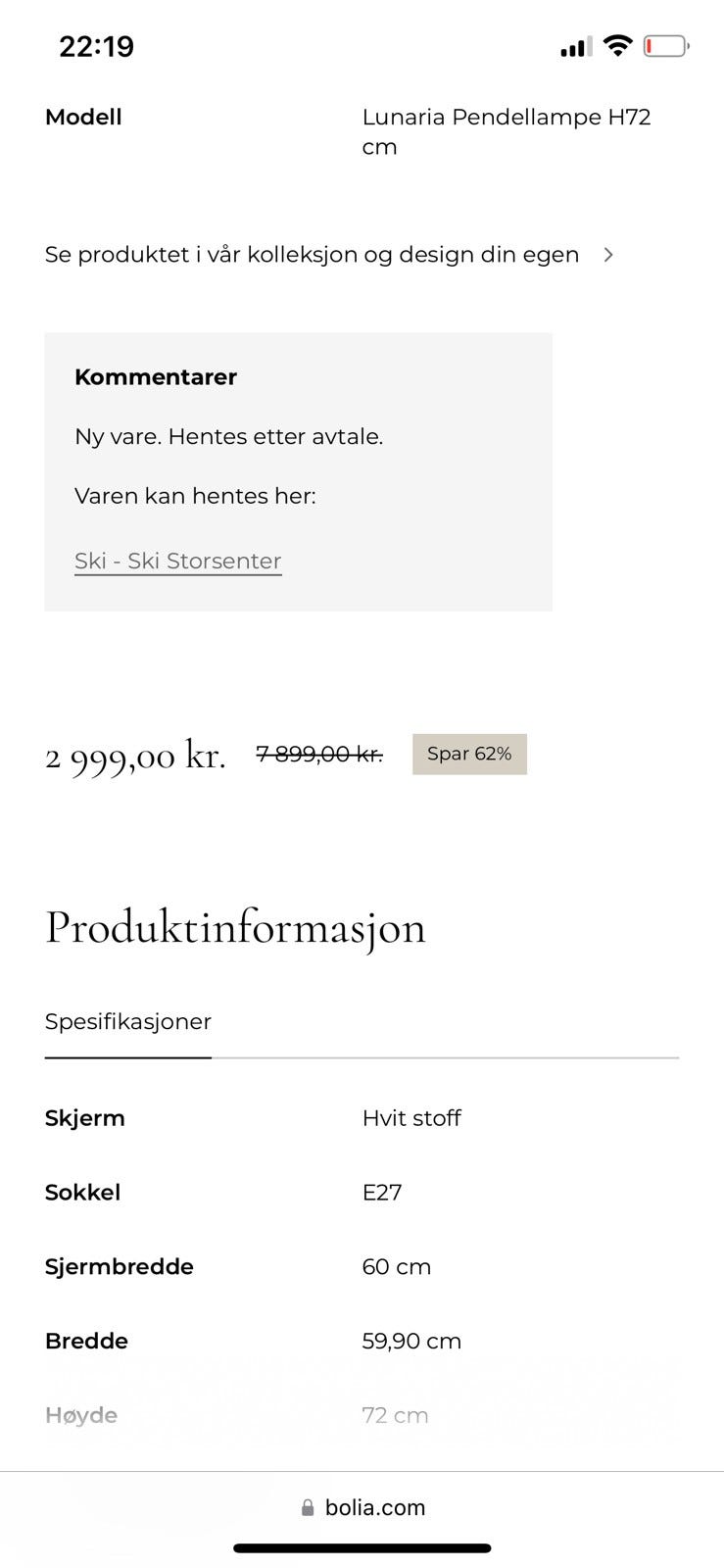
Task: Click the 2 999,00 kr. sale price
Action: 135,756
